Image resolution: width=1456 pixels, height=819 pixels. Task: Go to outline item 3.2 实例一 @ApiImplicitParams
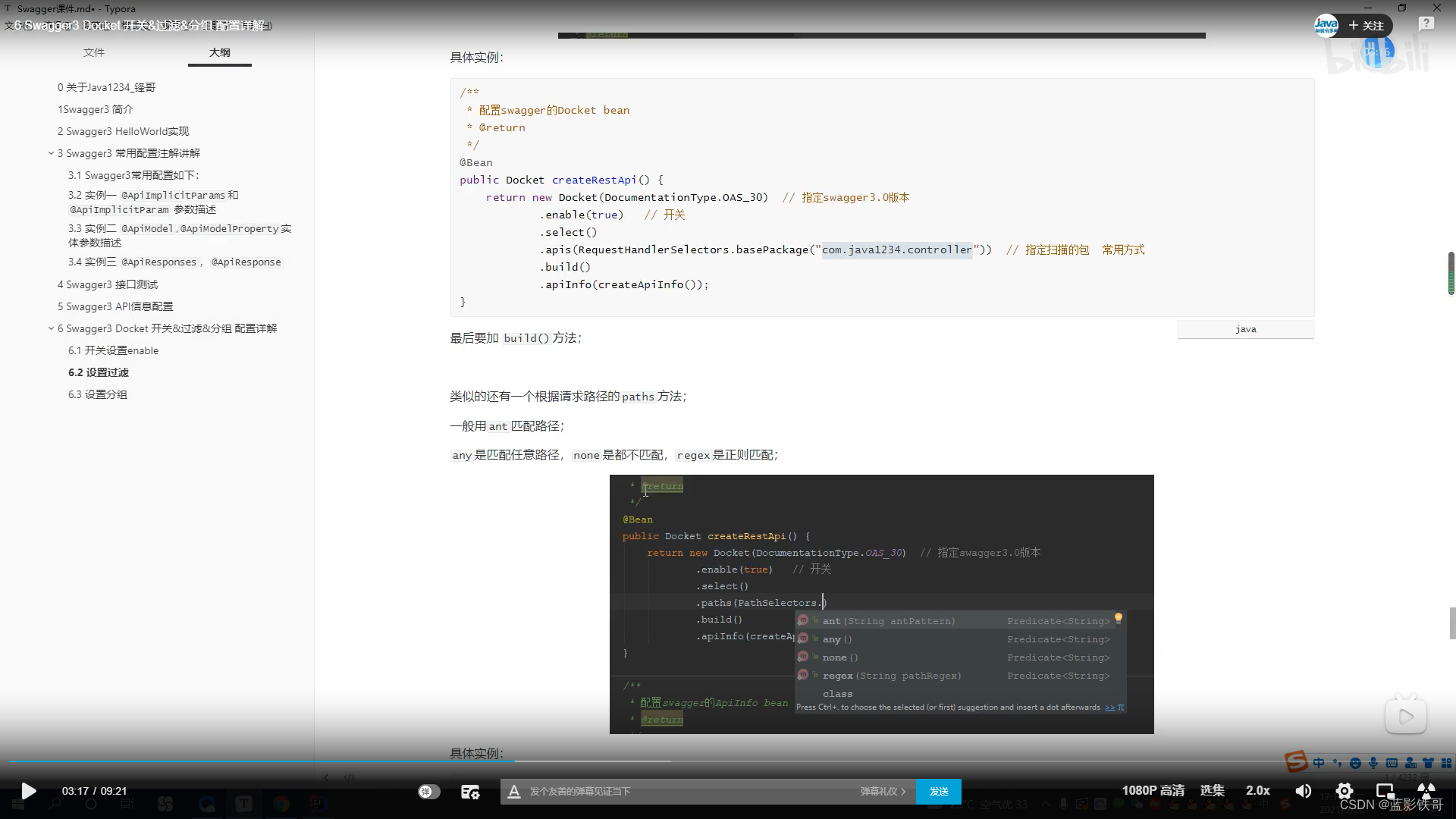tap(153, 202)
